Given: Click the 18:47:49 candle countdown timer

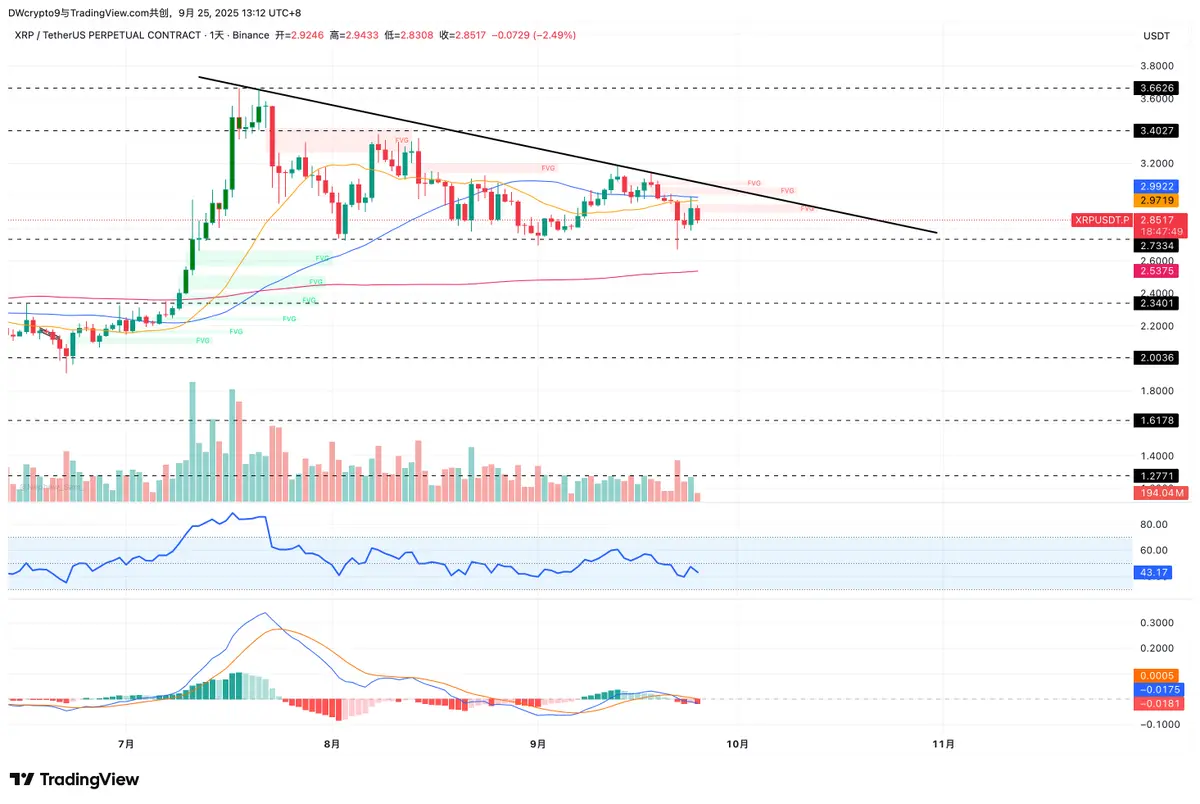Looking at the screenshot, I should (1159, 231).
